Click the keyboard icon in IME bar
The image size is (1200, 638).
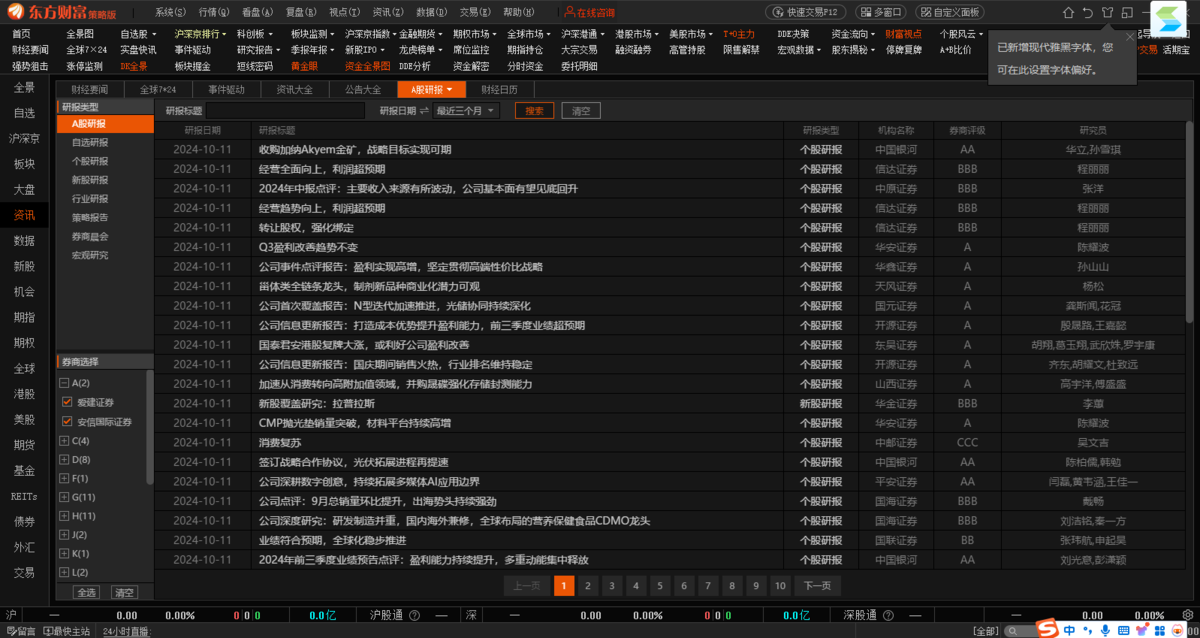click(1123, 630)
